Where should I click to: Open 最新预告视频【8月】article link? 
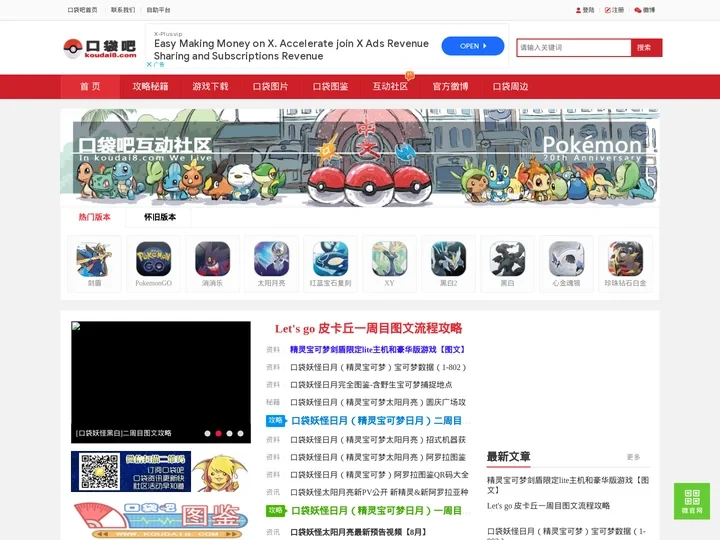359,532
